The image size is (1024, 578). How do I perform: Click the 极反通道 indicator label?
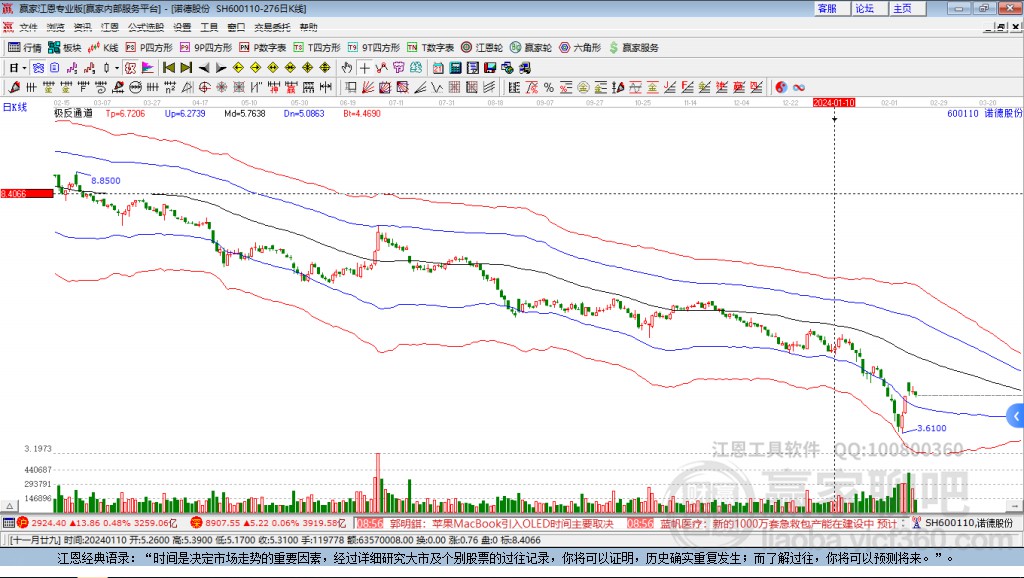coord(73,113)
